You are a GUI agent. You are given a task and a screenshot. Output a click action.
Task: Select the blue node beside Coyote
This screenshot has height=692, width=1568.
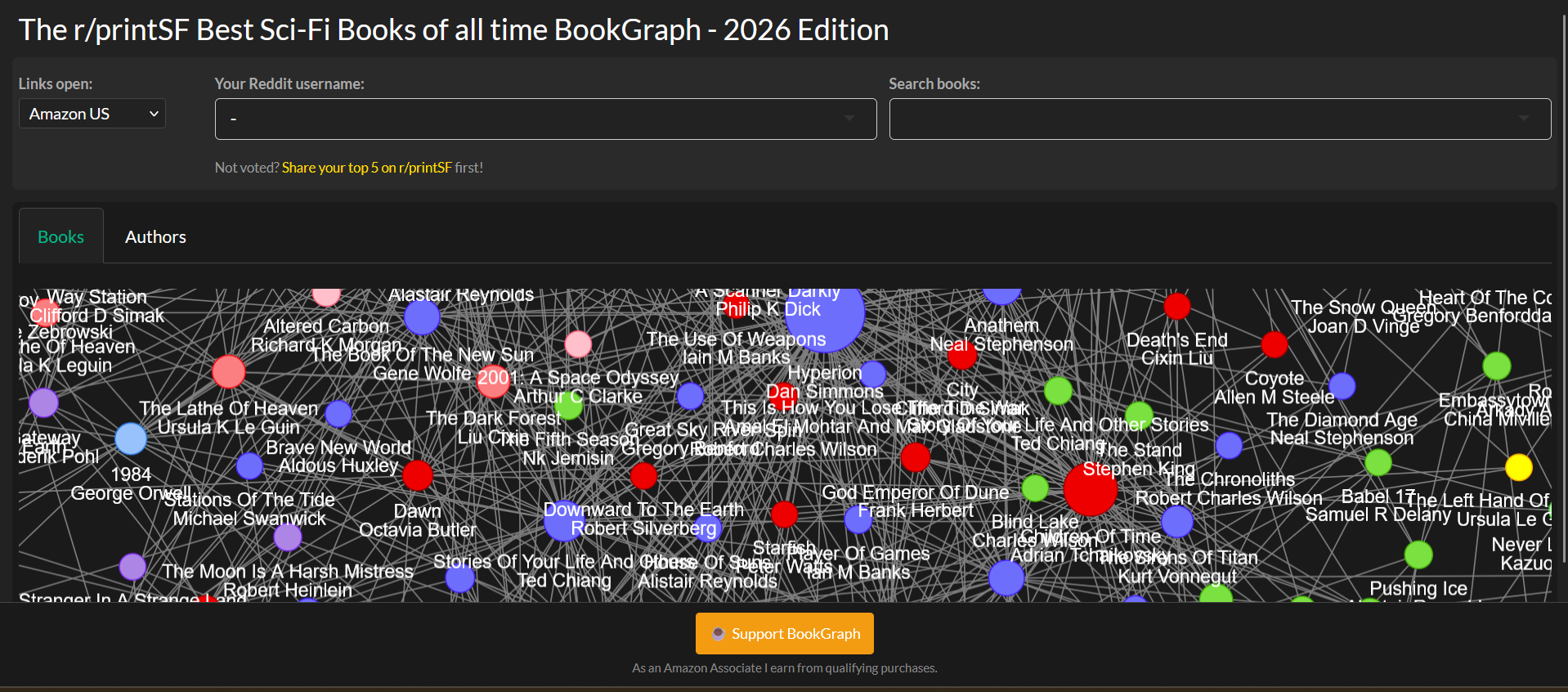coord(1342,385)
